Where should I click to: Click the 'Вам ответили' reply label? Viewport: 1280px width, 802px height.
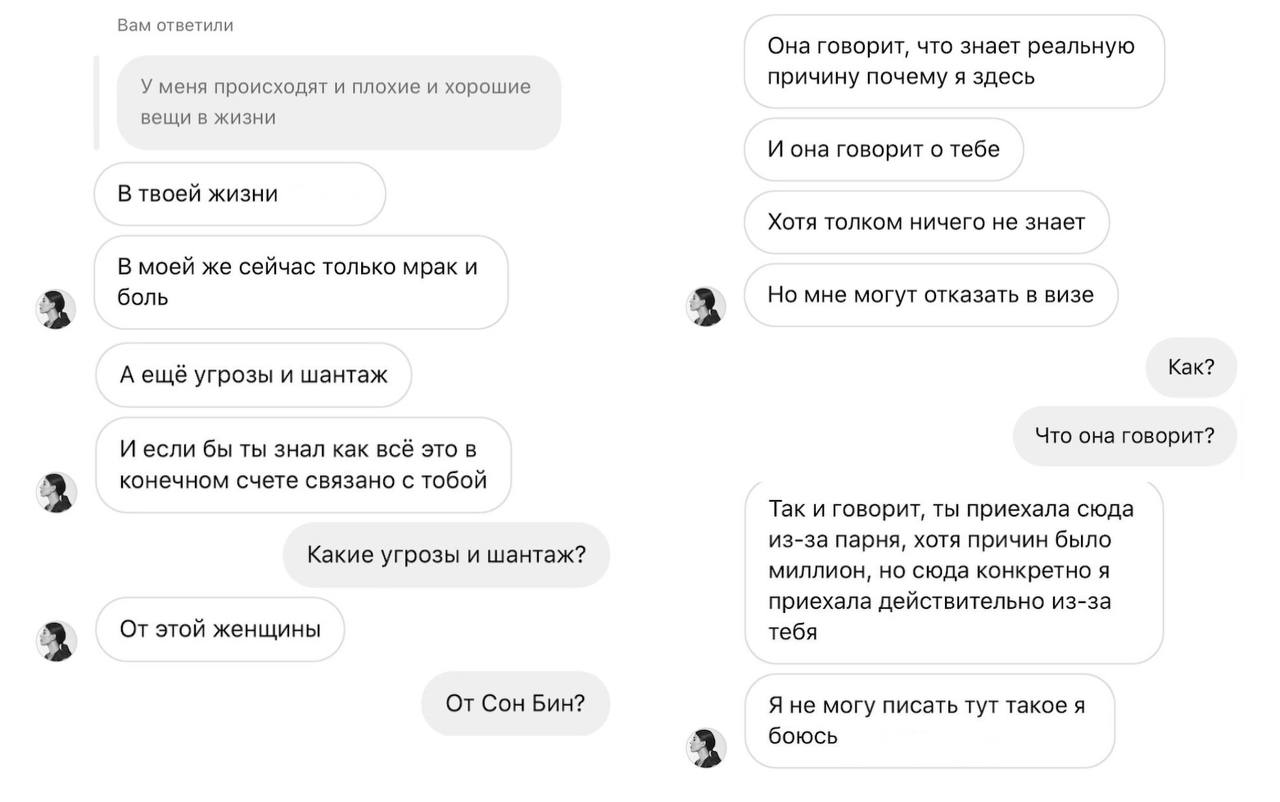(175, 25)
